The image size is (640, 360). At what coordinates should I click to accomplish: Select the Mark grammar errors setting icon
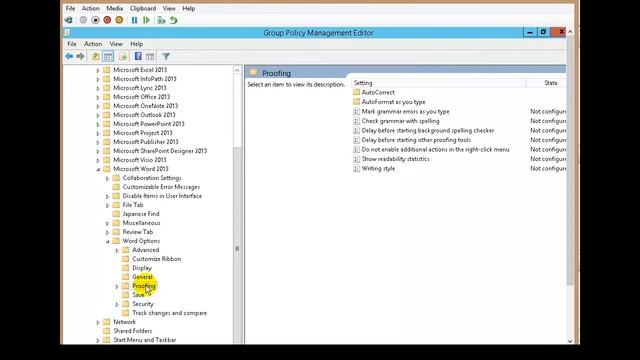point(356,111)
